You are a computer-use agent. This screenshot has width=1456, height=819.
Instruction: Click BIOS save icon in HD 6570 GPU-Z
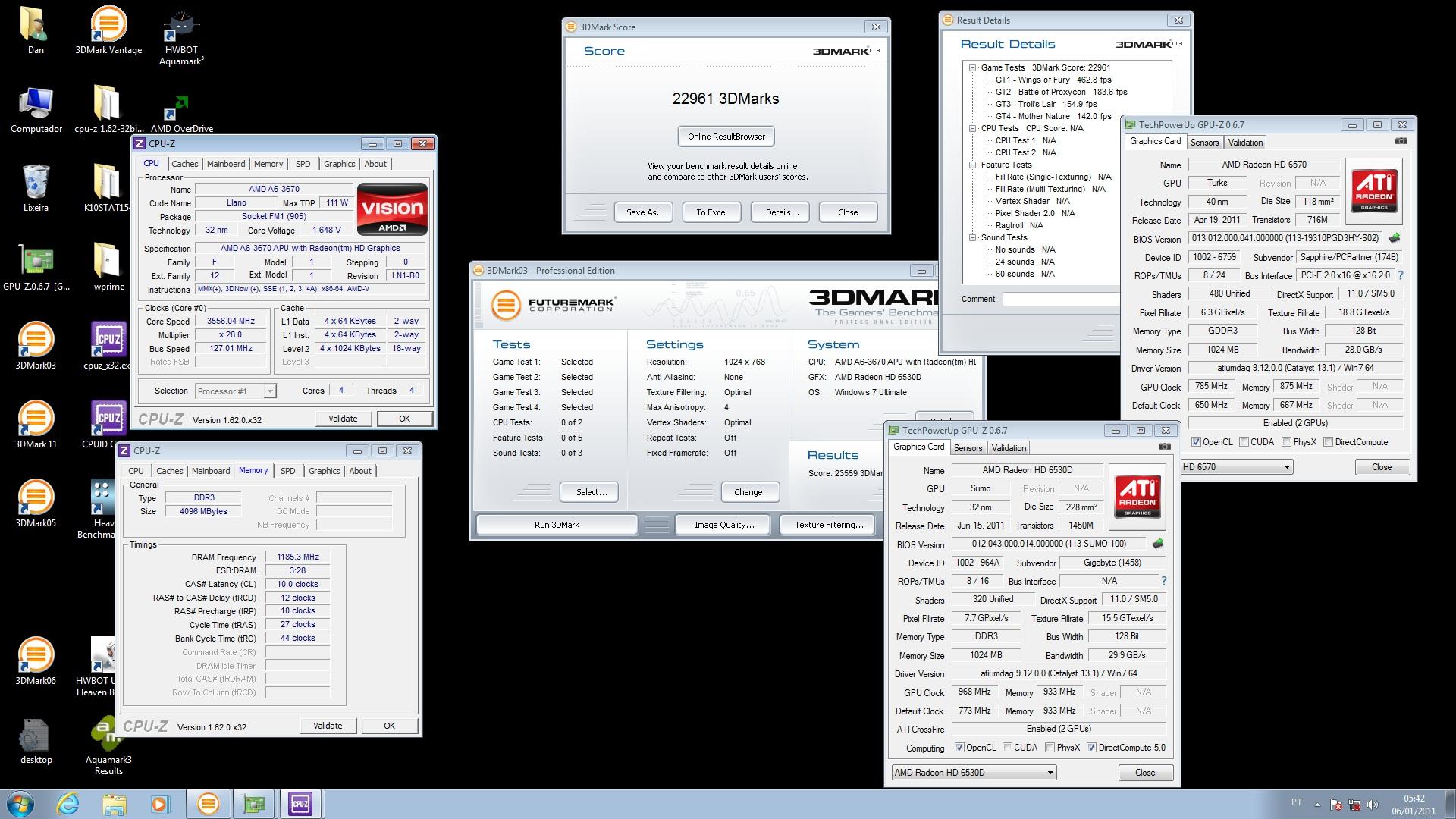coord(1394,237)
